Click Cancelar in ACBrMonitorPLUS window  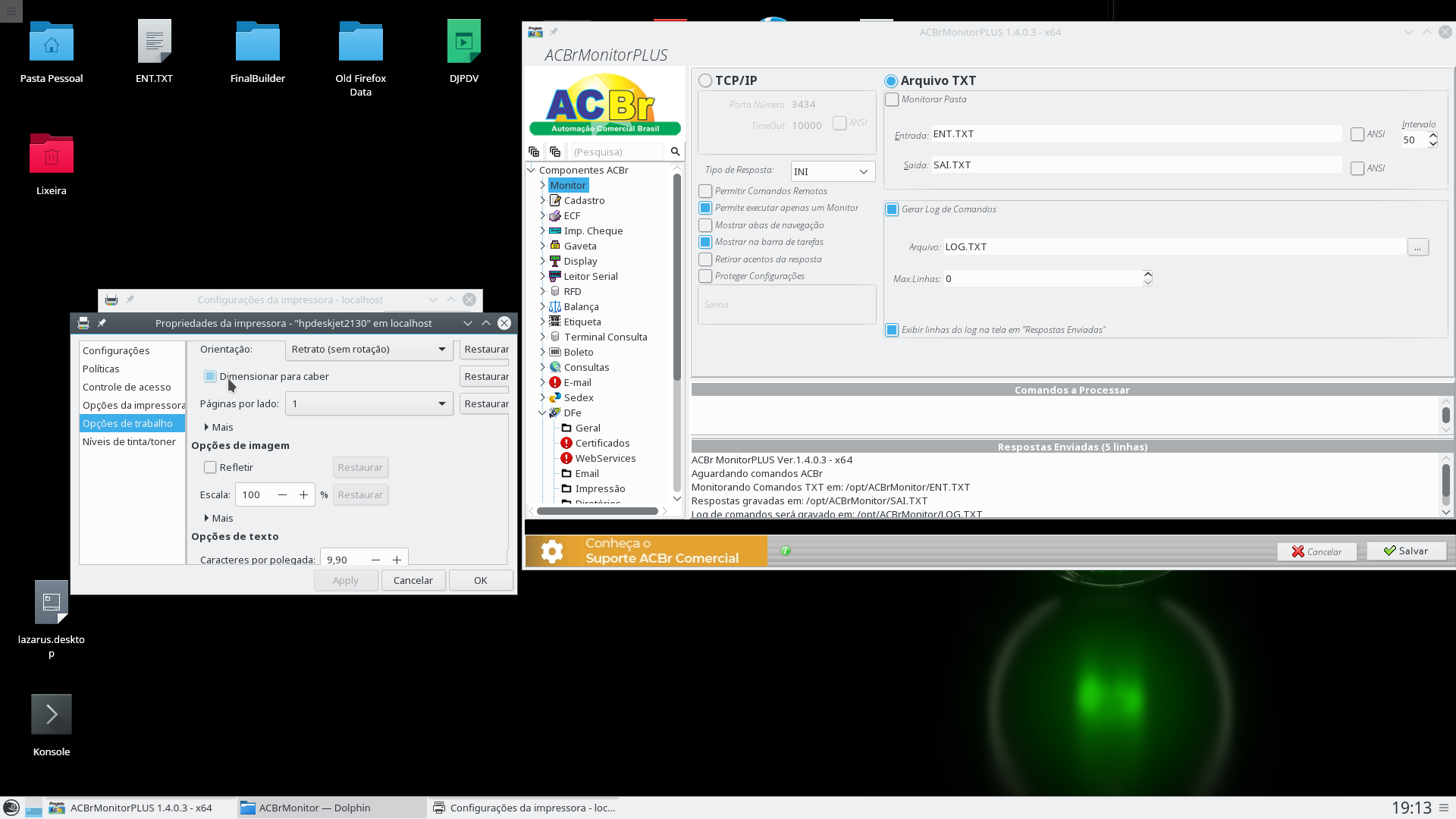pyautogui.click(x=1316, y=551)
